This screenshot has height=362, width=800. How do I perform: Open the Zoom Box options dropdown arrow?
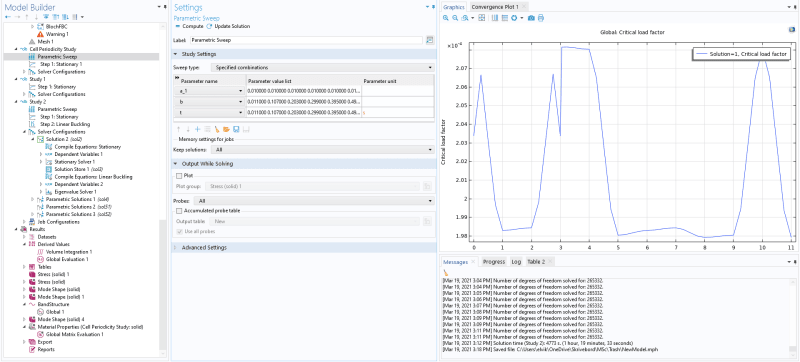click(472, 18)
